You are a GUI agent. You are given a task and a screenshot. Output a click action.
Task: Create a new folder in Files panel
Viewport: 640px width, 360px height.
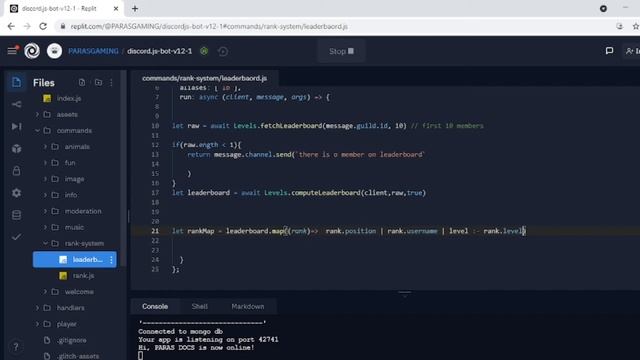click(x=98, y=82)
